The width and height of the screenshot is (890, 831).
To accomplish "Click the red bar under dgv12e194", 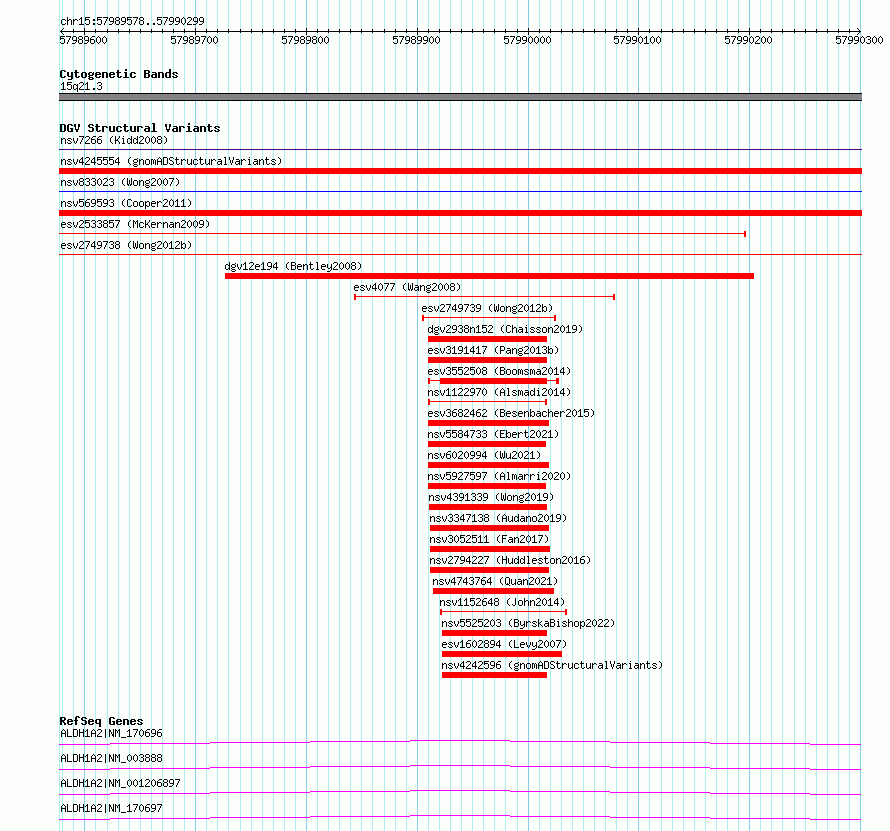I will [x=489, y=276].
